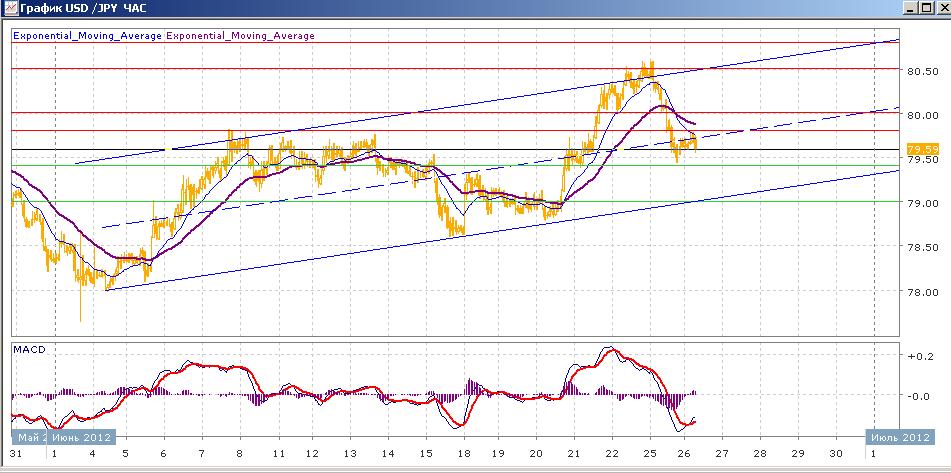Click the chart icon in the title bar

point(10,8)
